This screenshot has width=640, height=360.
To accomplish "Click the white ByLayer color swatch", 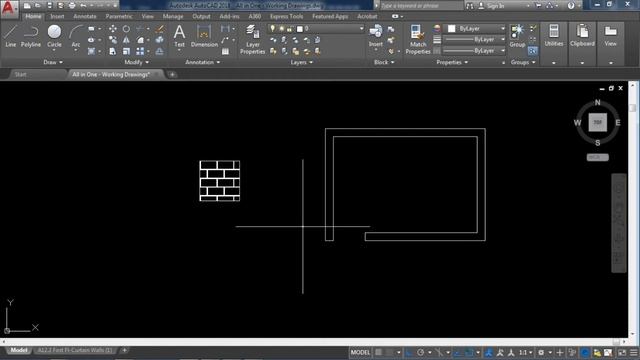I will coord(451,29).
